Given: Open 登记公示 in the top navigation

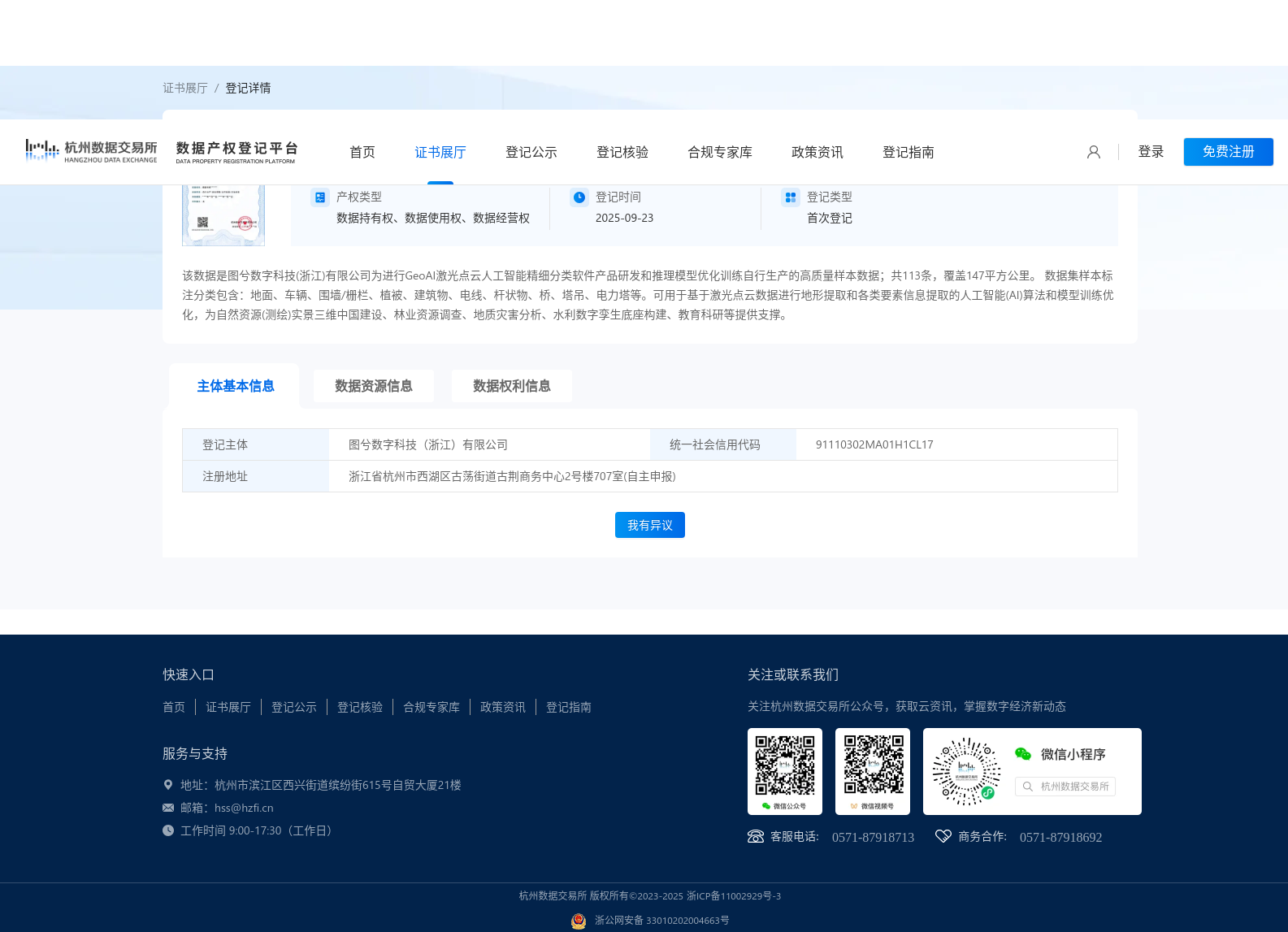Looking at the screenshot, I should point(531,152).
